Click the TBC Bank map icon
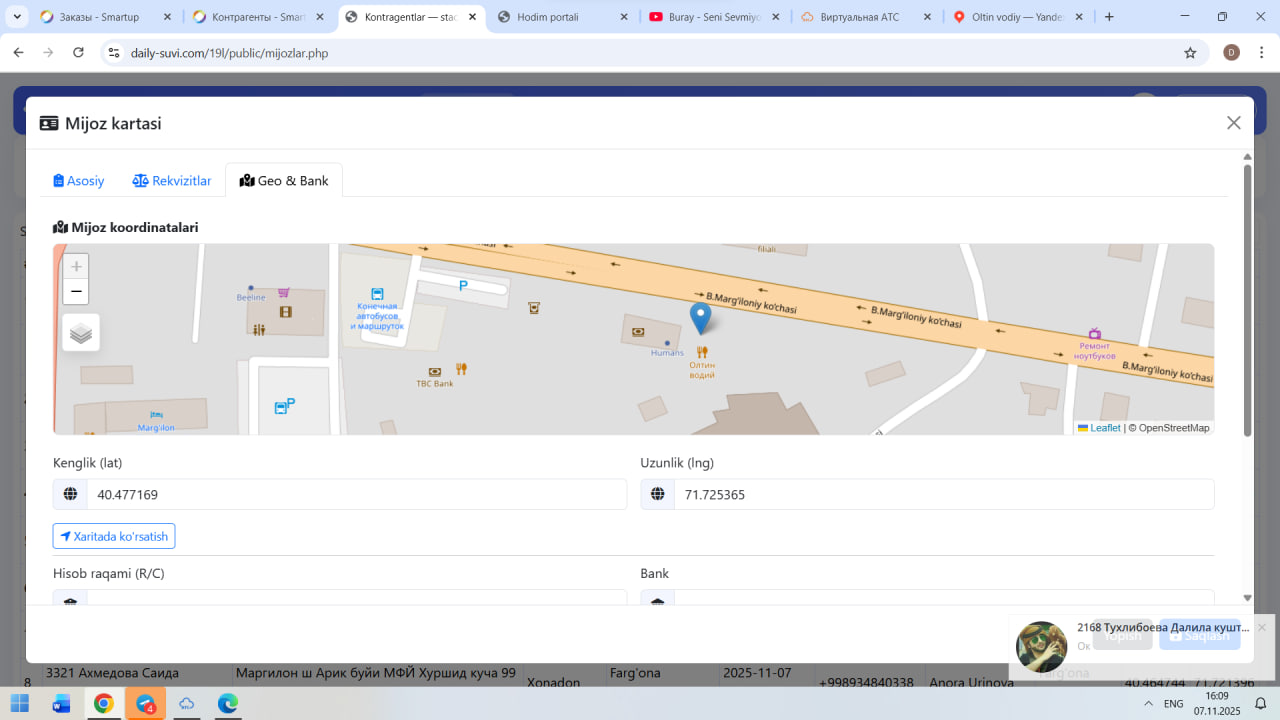Viewport: 1280px width, 720px height. [x=434, y=371]
